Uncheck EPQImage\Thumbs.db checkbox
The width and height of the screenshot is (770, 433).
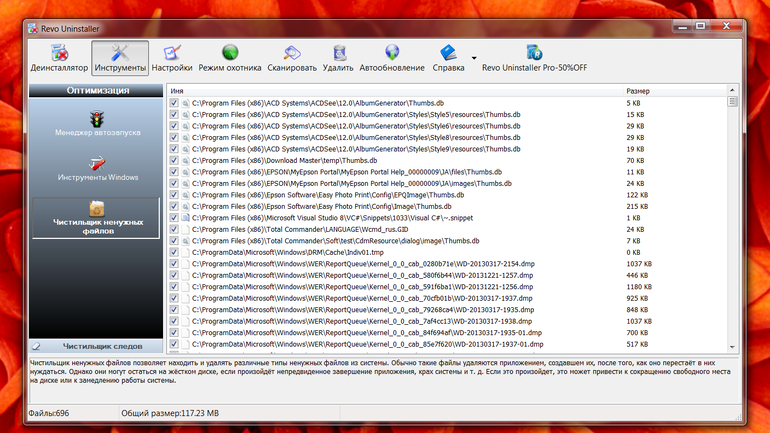pos(174,195)
